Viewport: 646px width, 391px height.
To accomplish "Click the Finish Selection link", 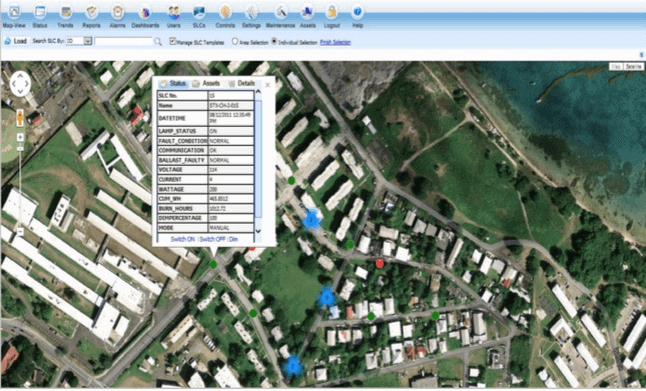I will pos(335,42).
